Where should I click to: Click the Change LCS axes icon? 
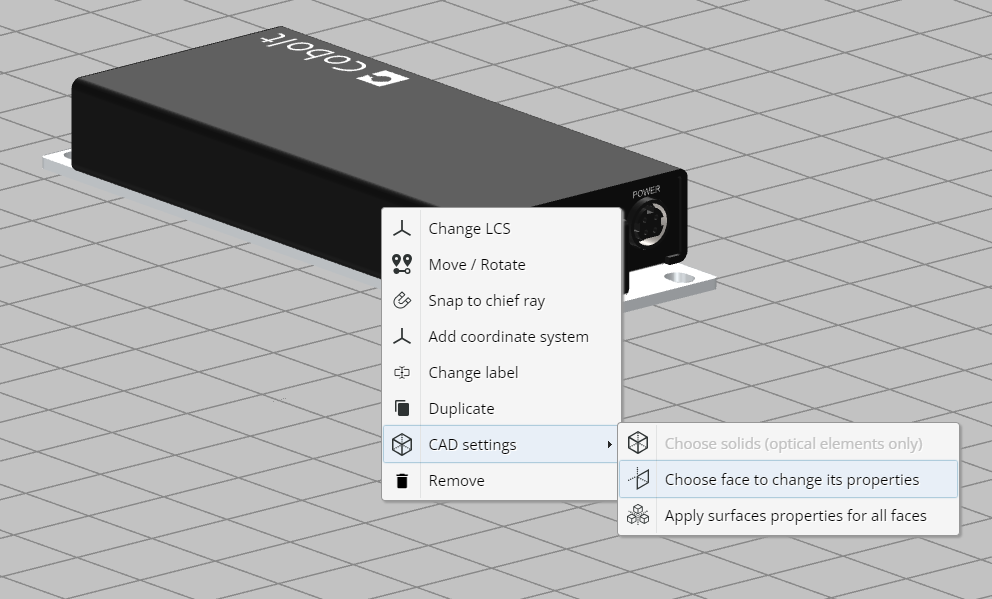(x=402, y=228)
